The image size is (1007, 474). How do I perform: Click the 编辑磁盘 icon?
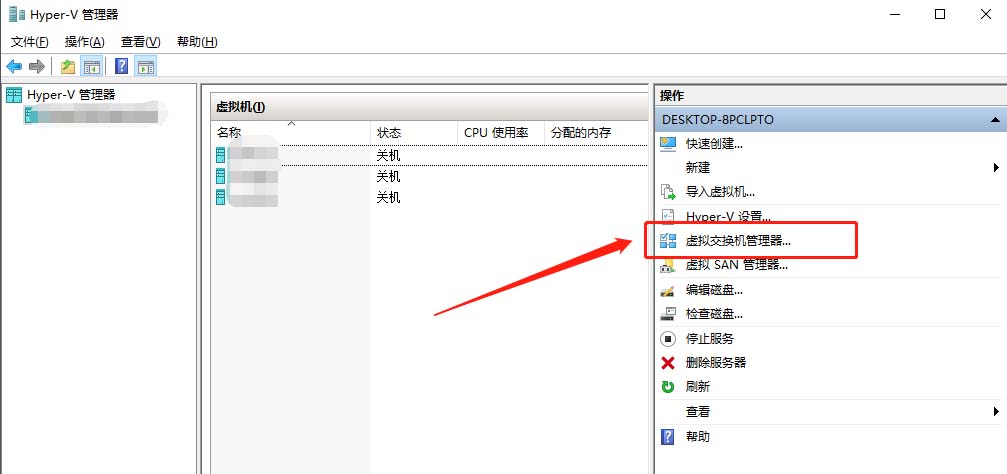coord(668,290)
